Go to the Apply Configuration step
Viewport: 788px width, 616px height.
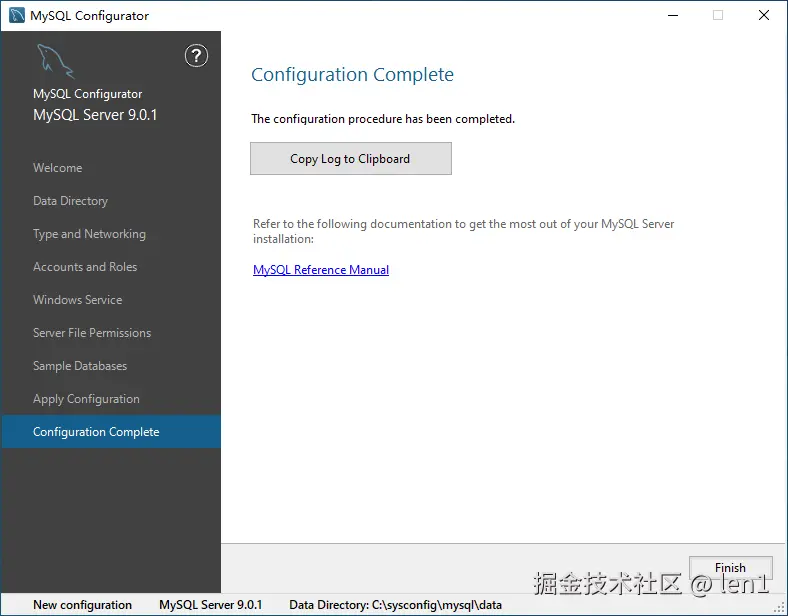[x=86, y=399]
